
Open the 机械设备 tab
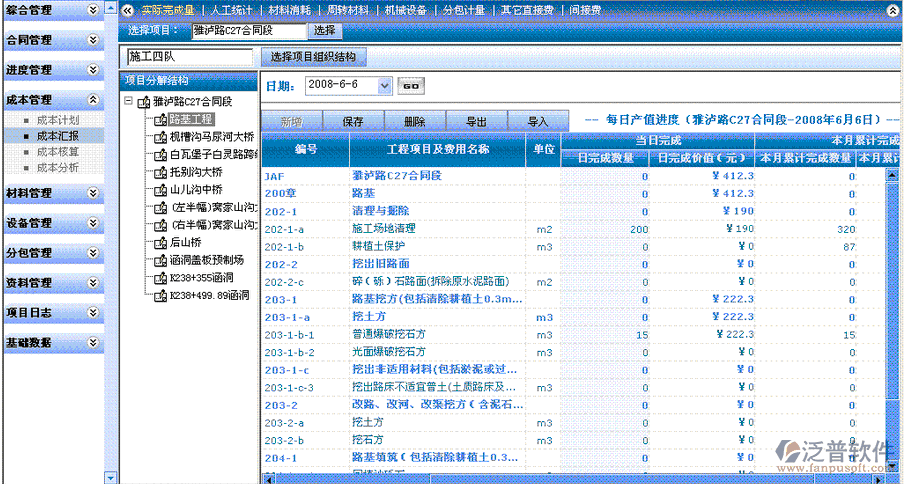point(405,10)
